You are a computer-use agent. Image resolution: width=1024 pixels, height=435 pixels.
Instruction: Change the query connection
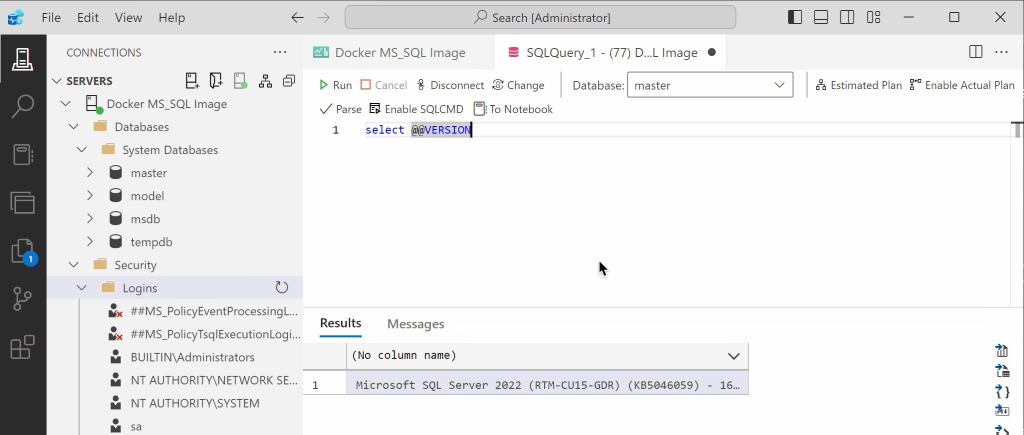point(518,85)
